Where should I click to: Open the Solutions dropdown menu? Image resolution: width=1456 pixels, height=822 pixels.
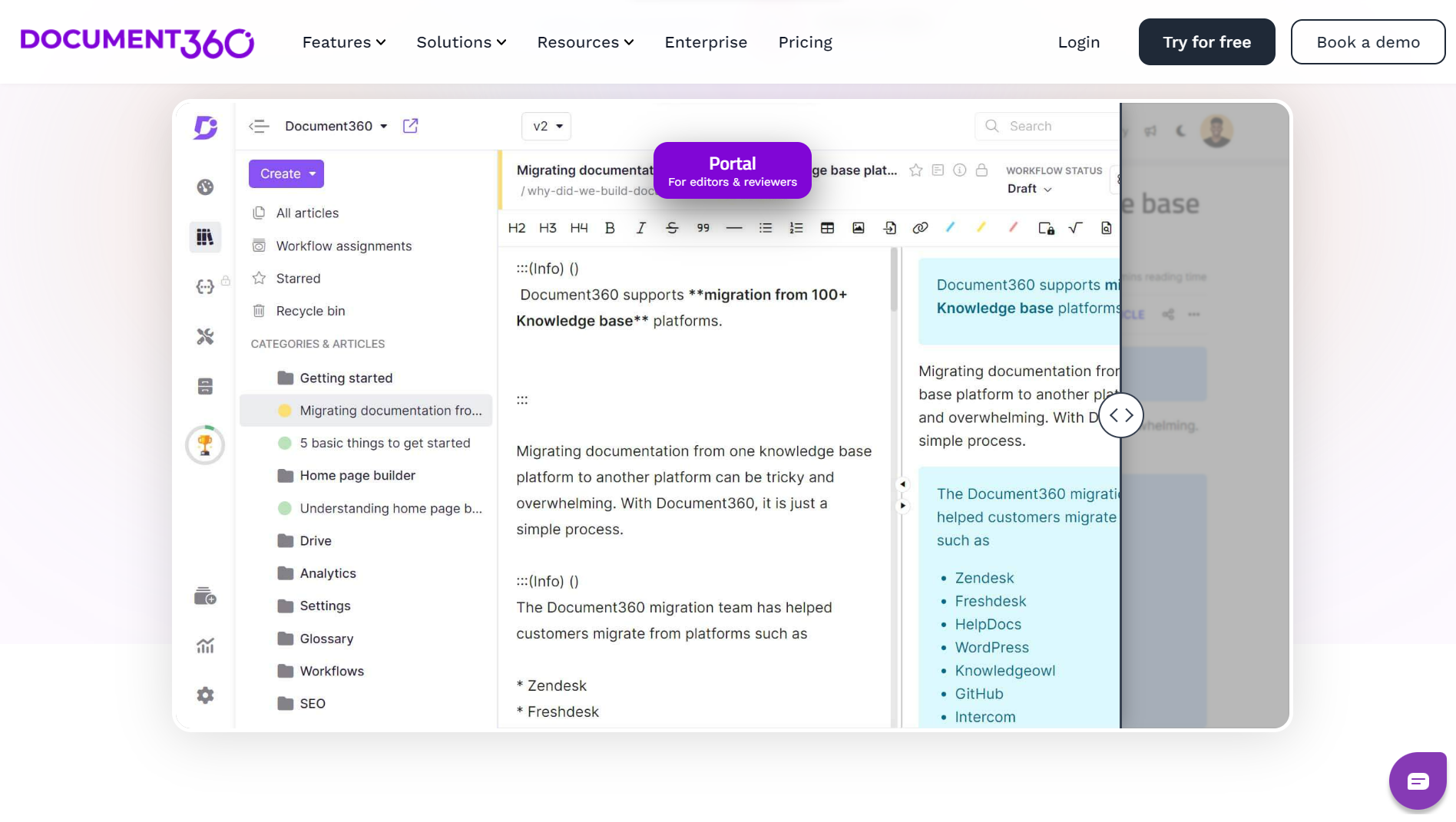coord(462,42)
